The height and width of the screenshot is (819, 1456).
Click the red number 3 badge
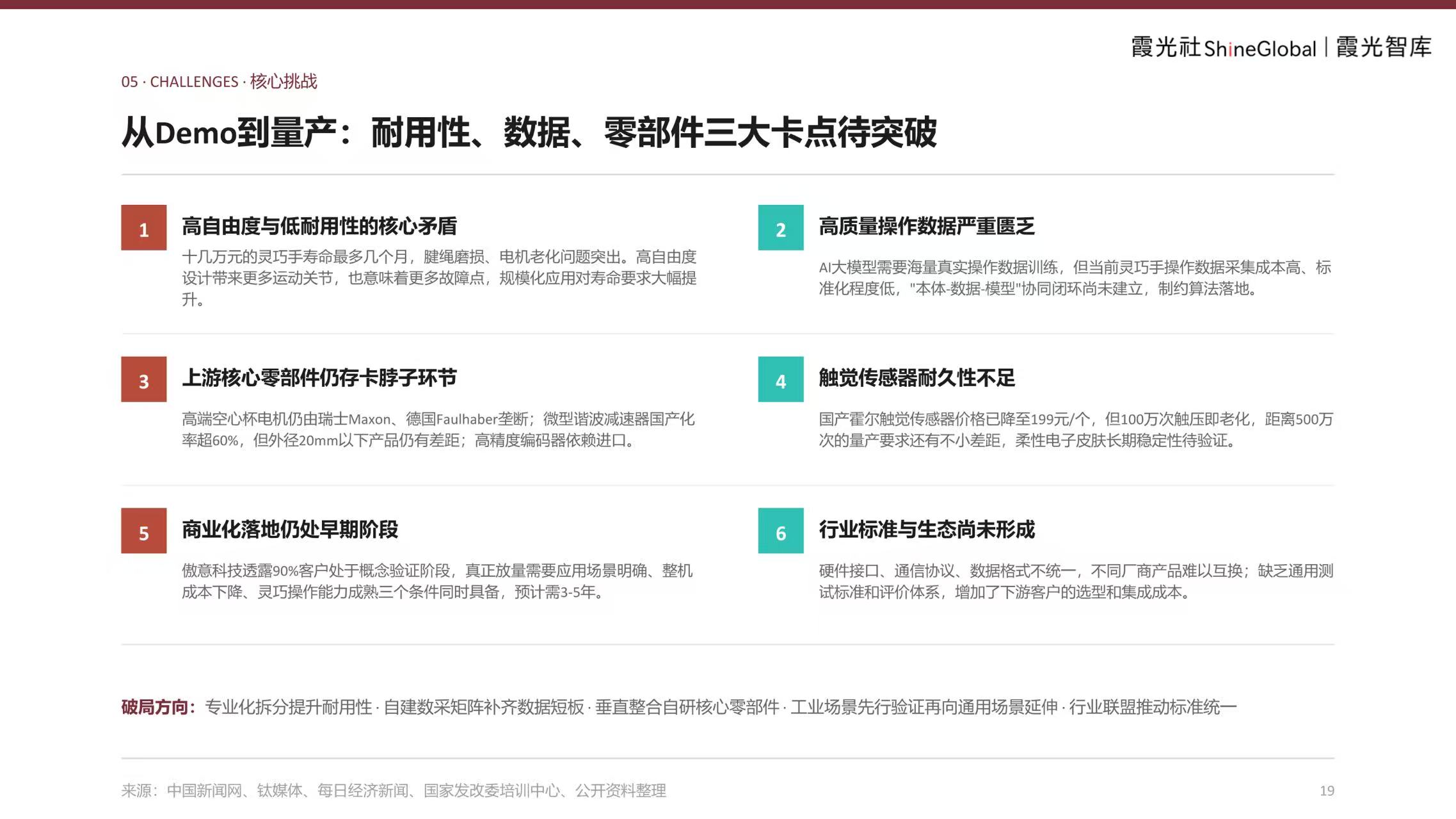pos(143,379)
